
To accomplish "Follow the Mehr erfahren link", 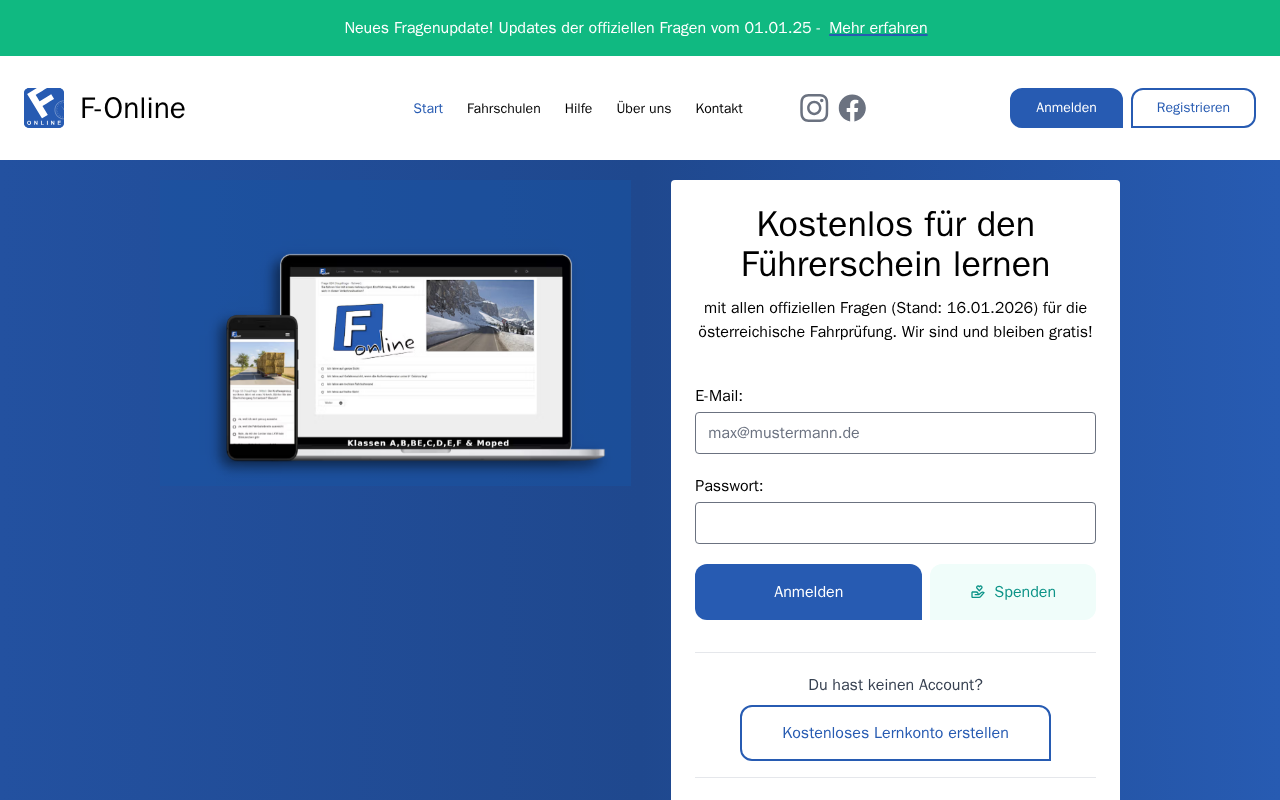I will pos(878,28).
